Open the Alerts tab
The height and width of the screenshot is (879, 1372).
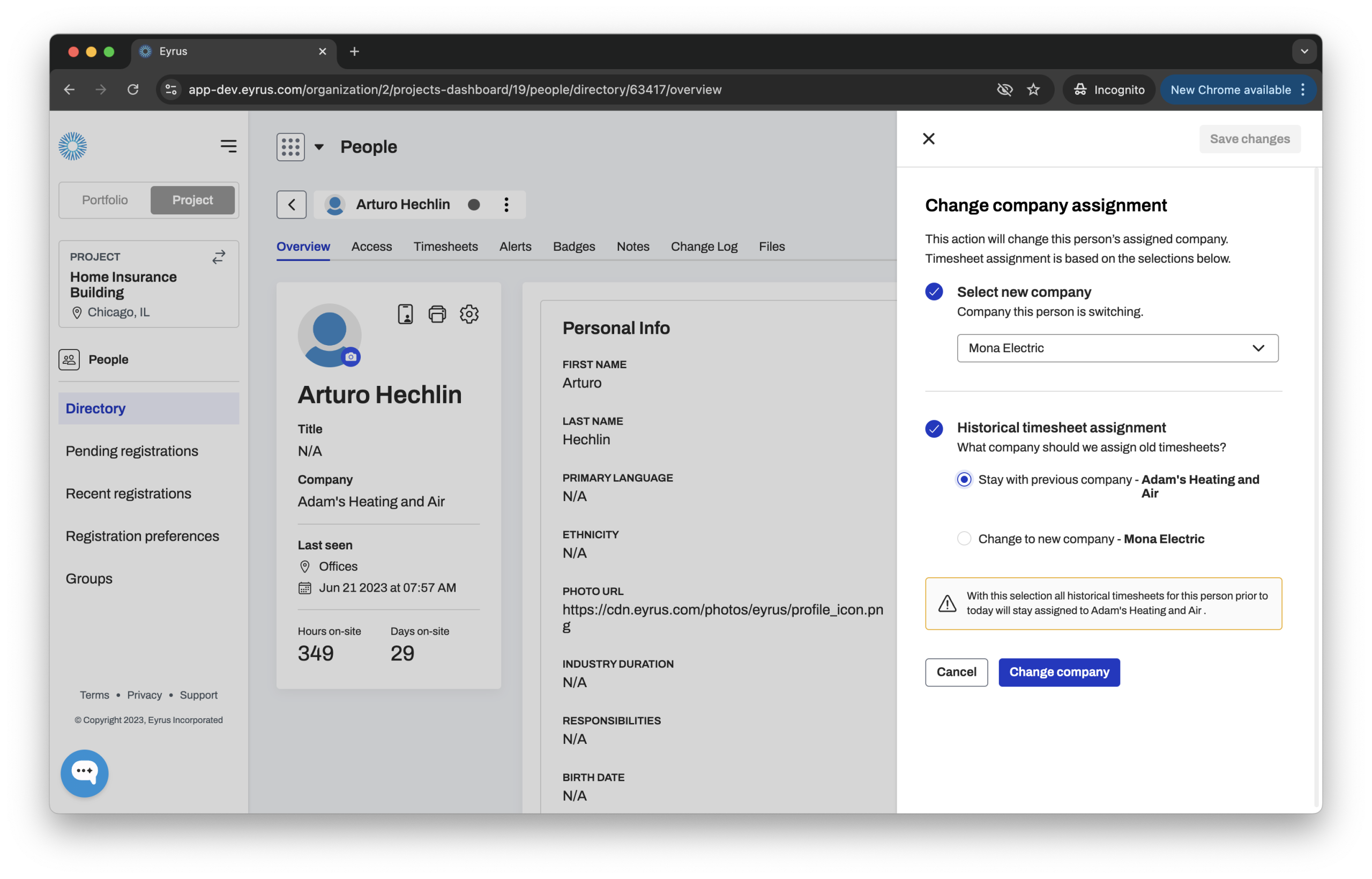pyautogui.click(x=516, y=247)
